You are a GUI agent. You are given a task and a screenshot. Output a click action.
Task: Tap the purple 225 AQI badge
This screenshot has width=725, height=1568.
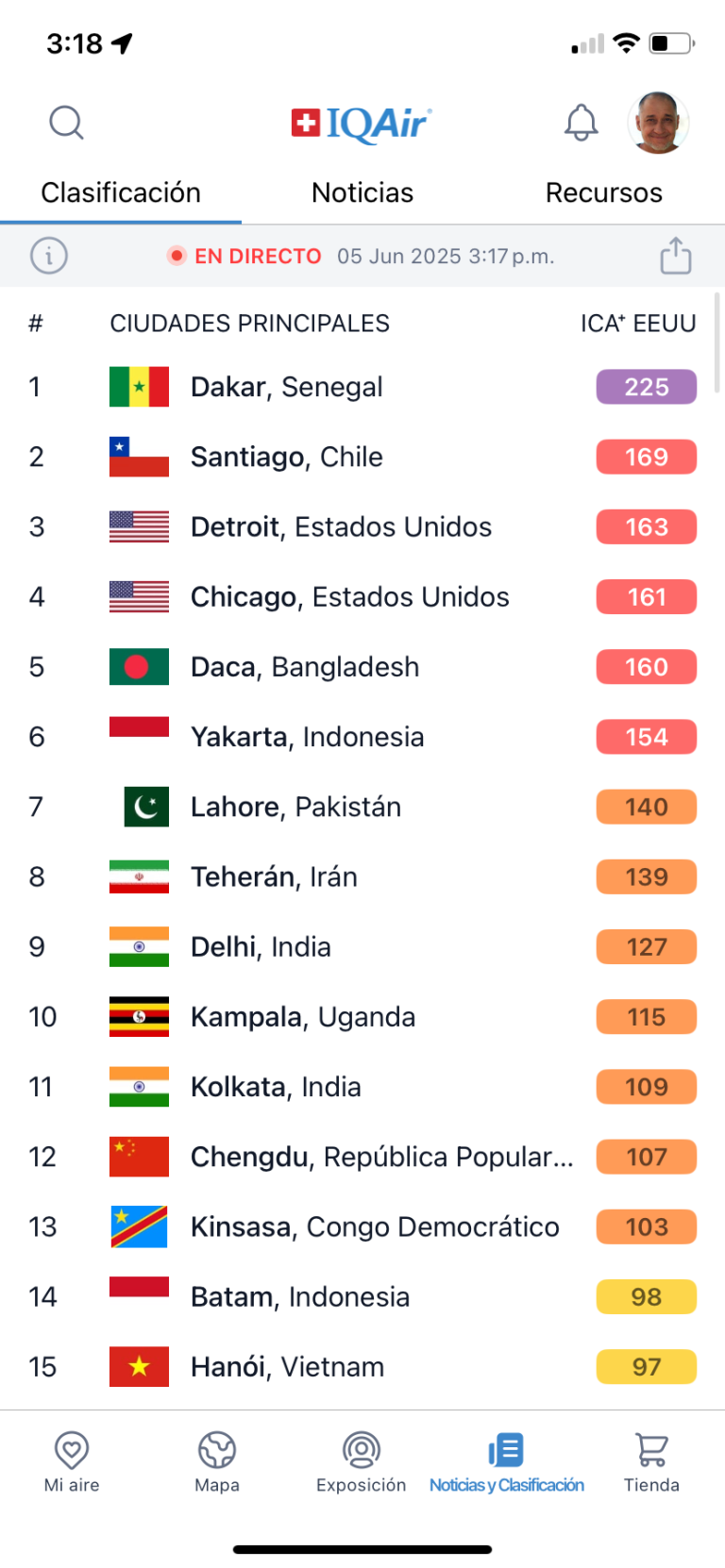coord(647,387)
